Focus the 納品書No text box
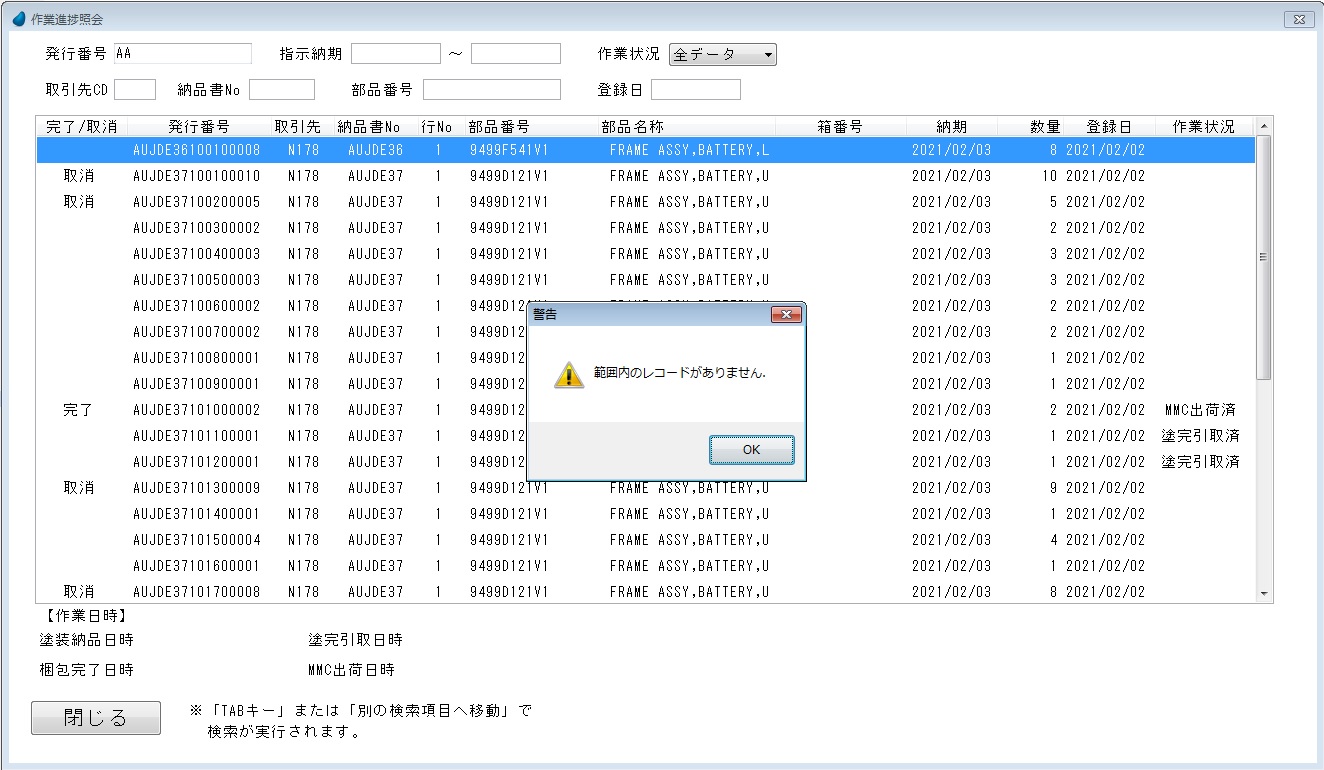This screenshot has height=770, width=1324. [x=281, y=90]
